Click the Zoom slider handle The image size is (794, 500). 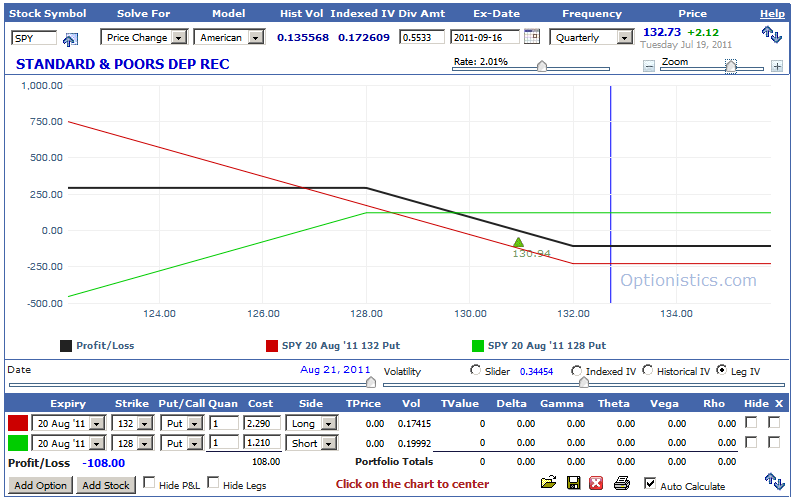[x=730, y=66]
